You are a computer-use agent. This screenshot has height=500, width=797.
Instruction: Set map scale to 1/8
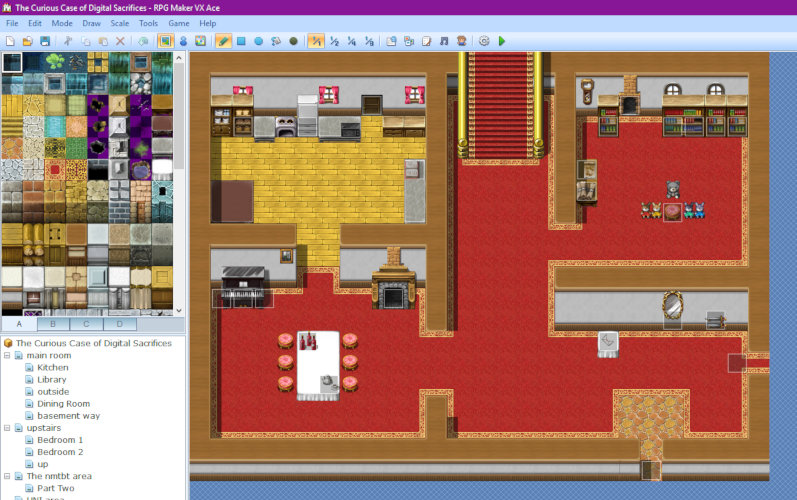click(x=370, y=41)
